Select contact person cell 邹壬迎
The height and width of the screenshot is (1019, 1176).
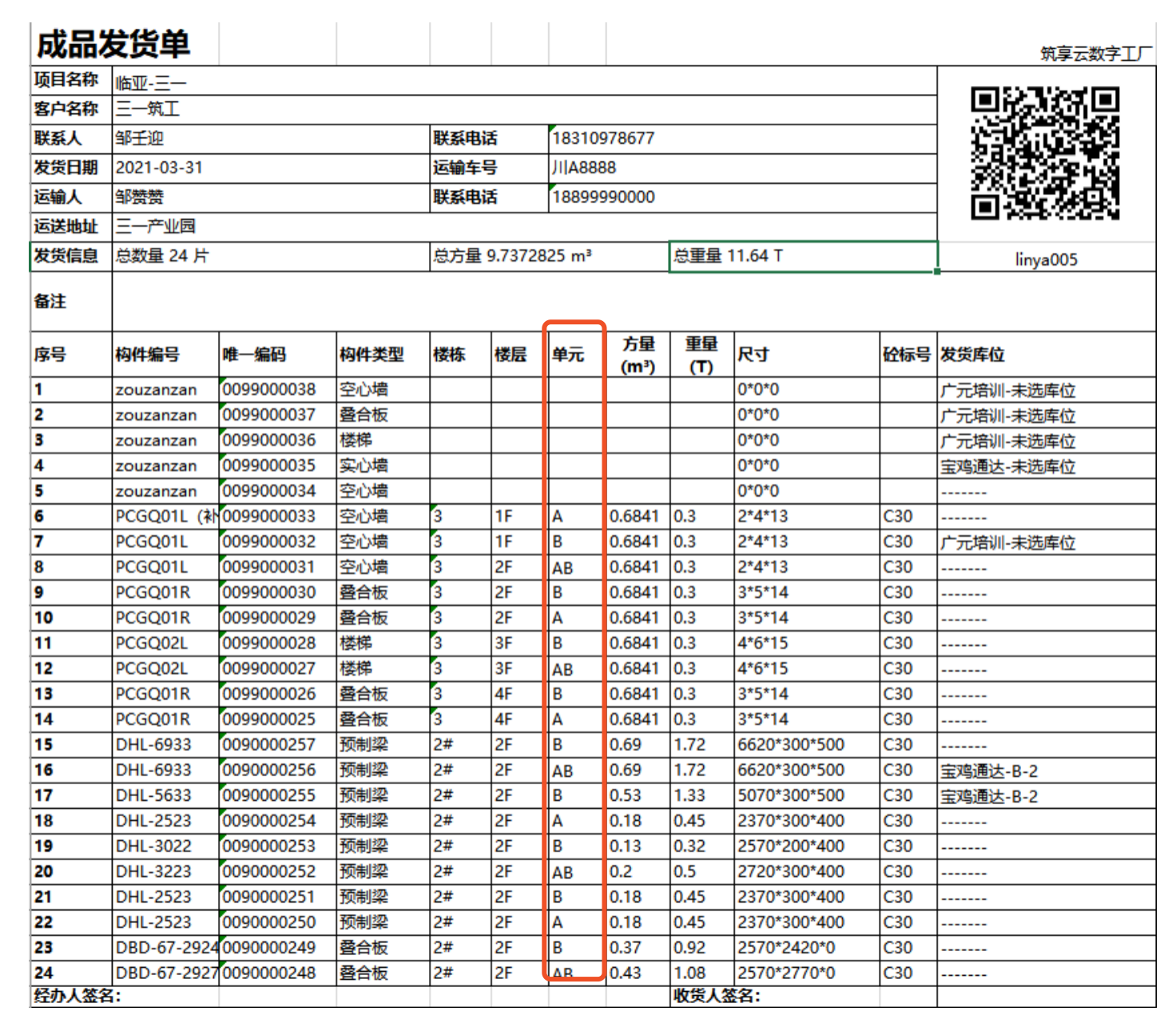pyautogui.click(x=139, y=138)
